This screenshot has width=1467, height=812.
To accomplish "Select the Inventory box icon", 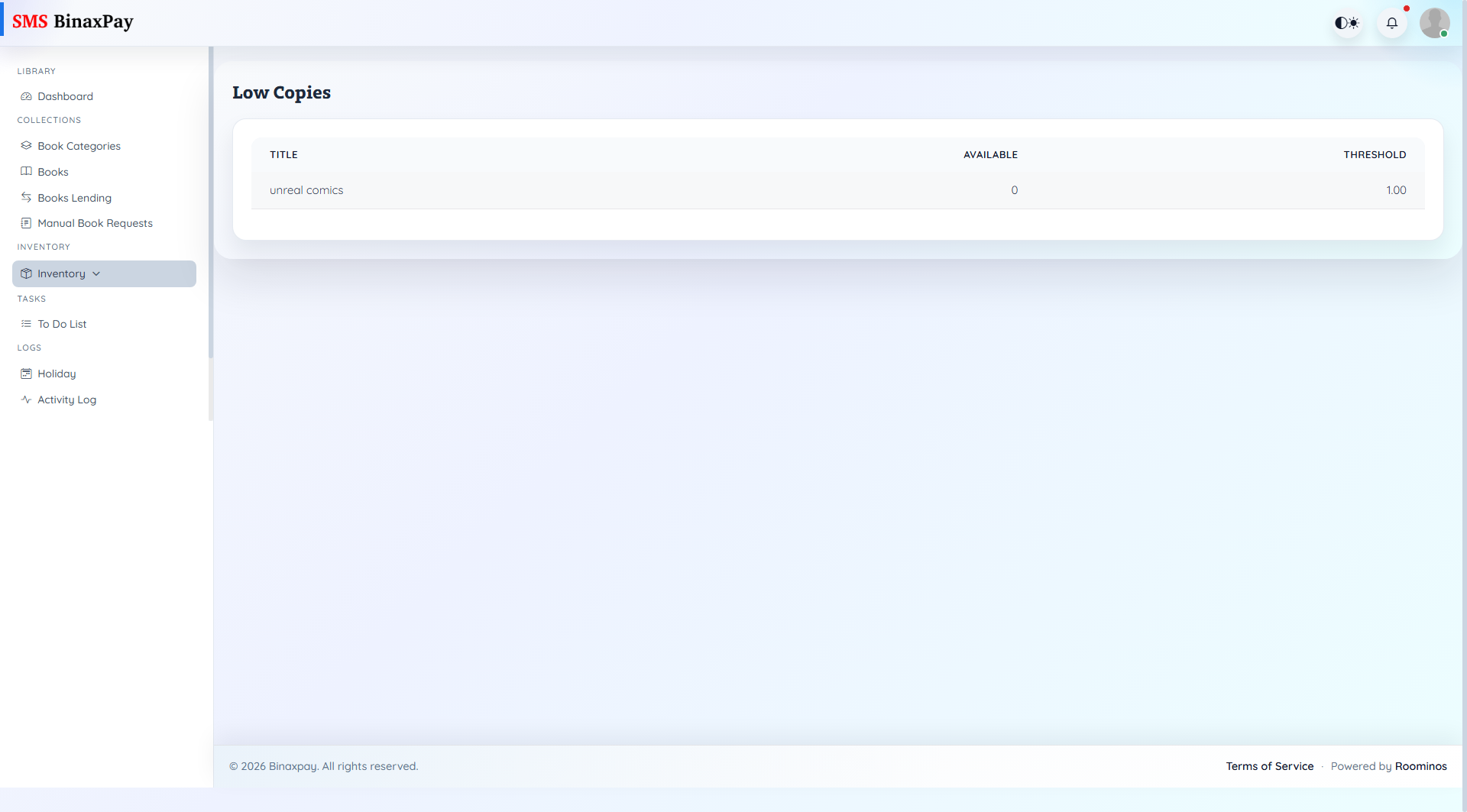I will [25, 273].
